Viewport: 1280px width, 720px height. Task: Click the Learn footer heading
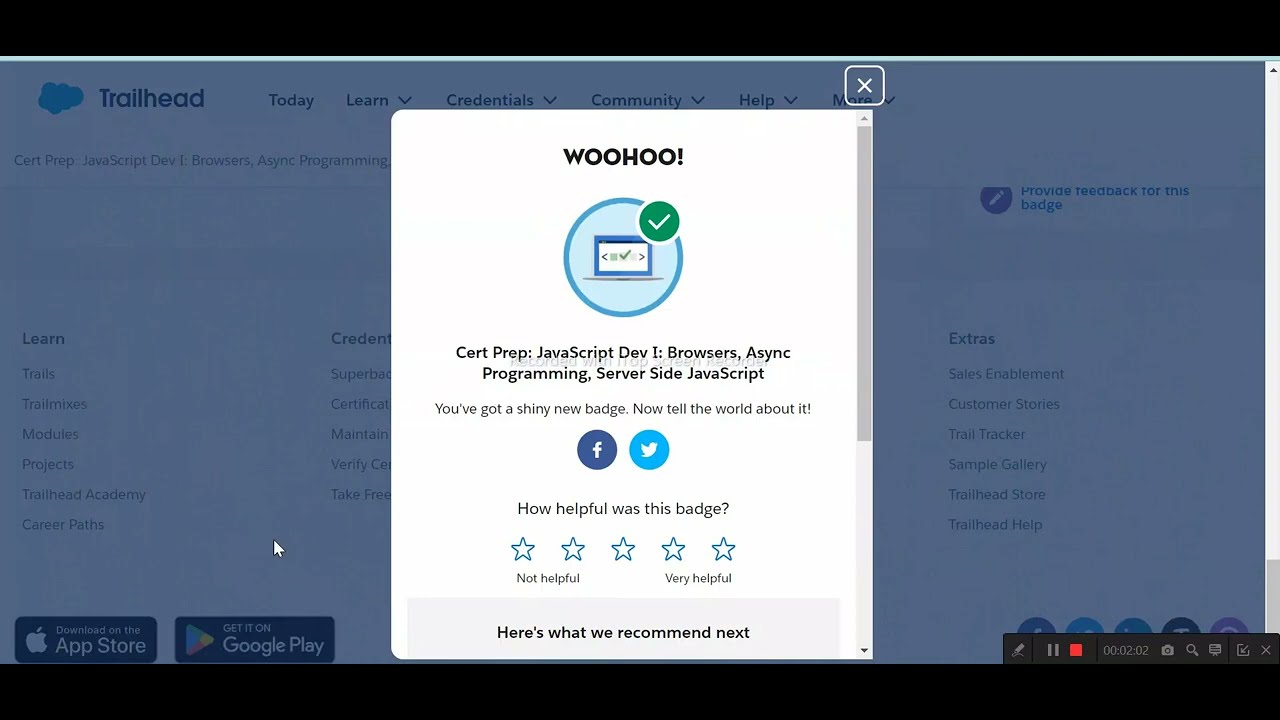[43, 338]
